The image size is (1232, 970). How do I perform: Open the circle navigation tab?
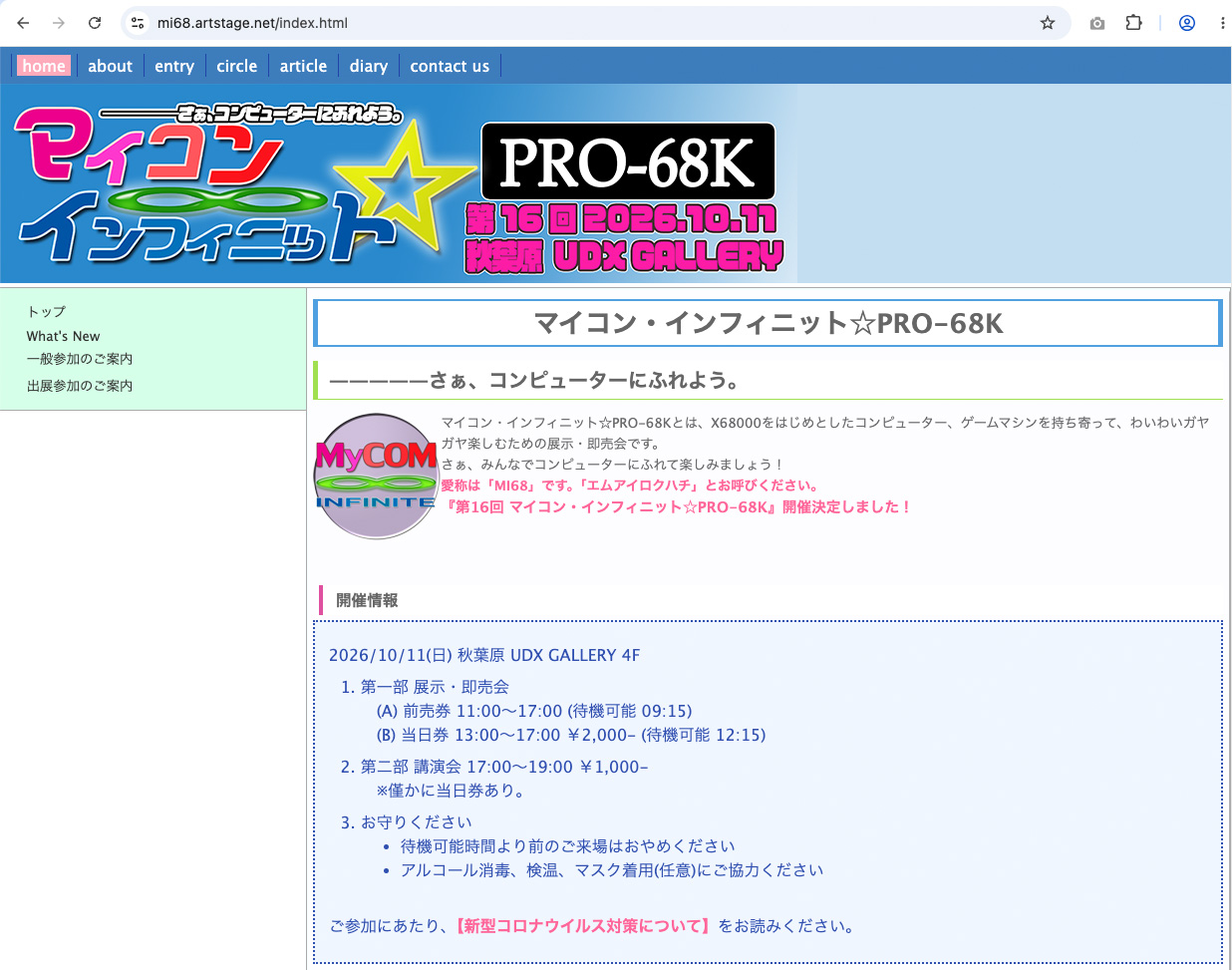coord(237,66)
